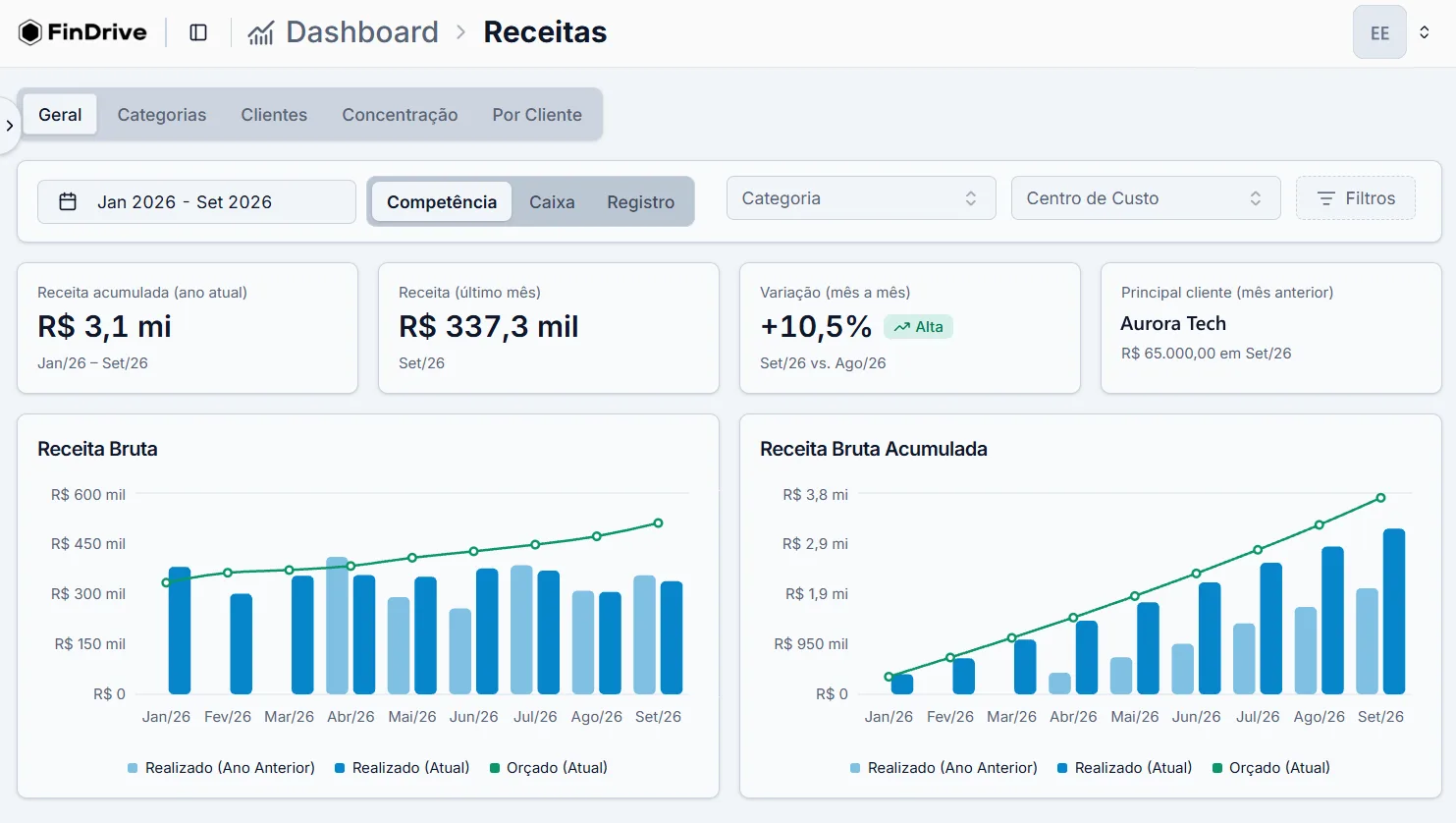The image size is (1456, 823).
Task: Toggle Orçado (Atual) legend in Receita Bruta Acumulada
Action: (1270, 768)
